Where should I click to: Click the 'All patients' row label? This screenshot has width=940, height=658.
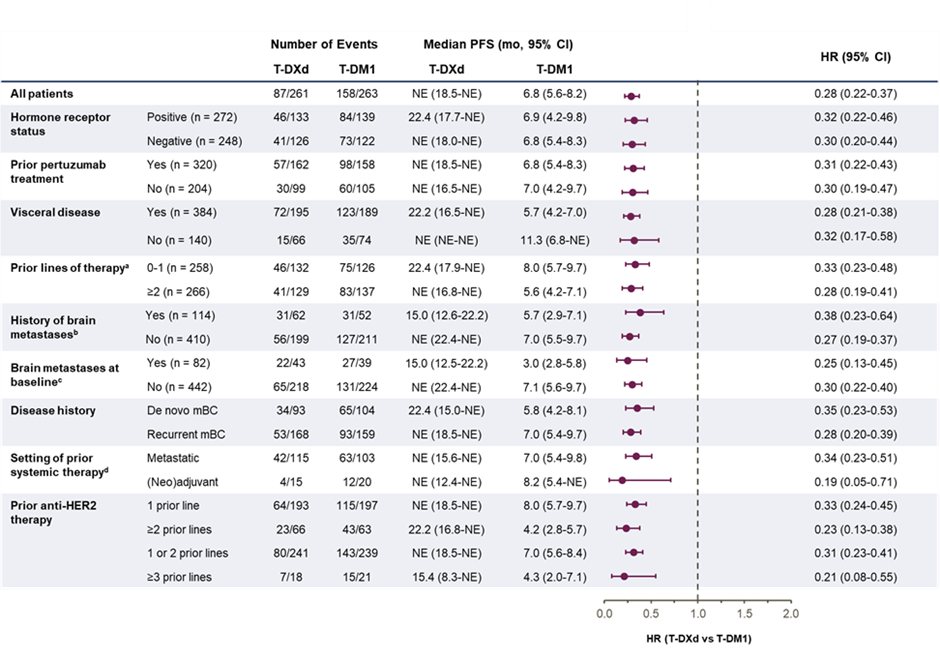pyautogui.click(x=42, y=93)
